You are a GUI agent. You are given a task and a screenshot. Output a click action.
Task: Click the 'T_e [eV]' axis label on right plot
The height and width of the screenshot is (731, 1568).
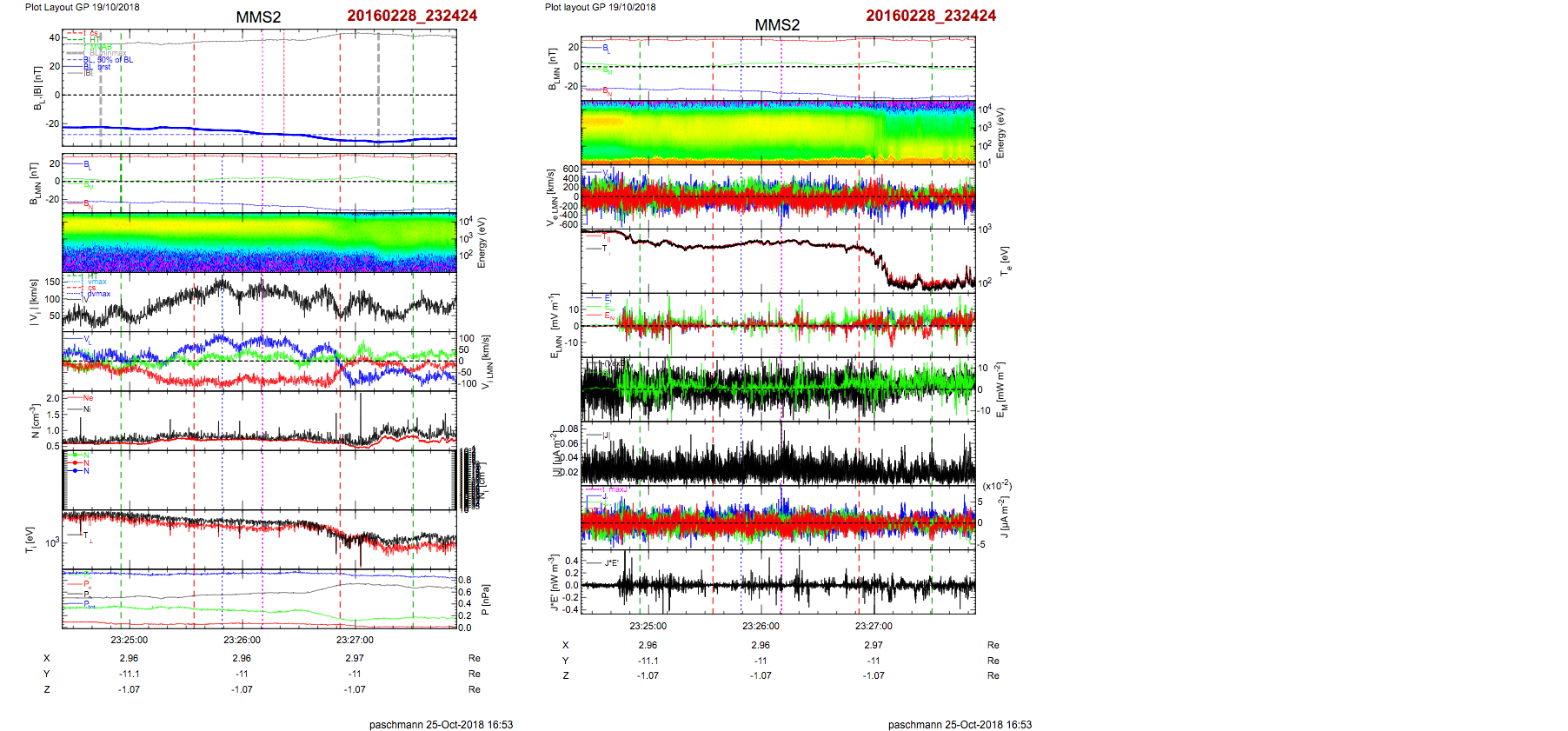[1004, 260]
